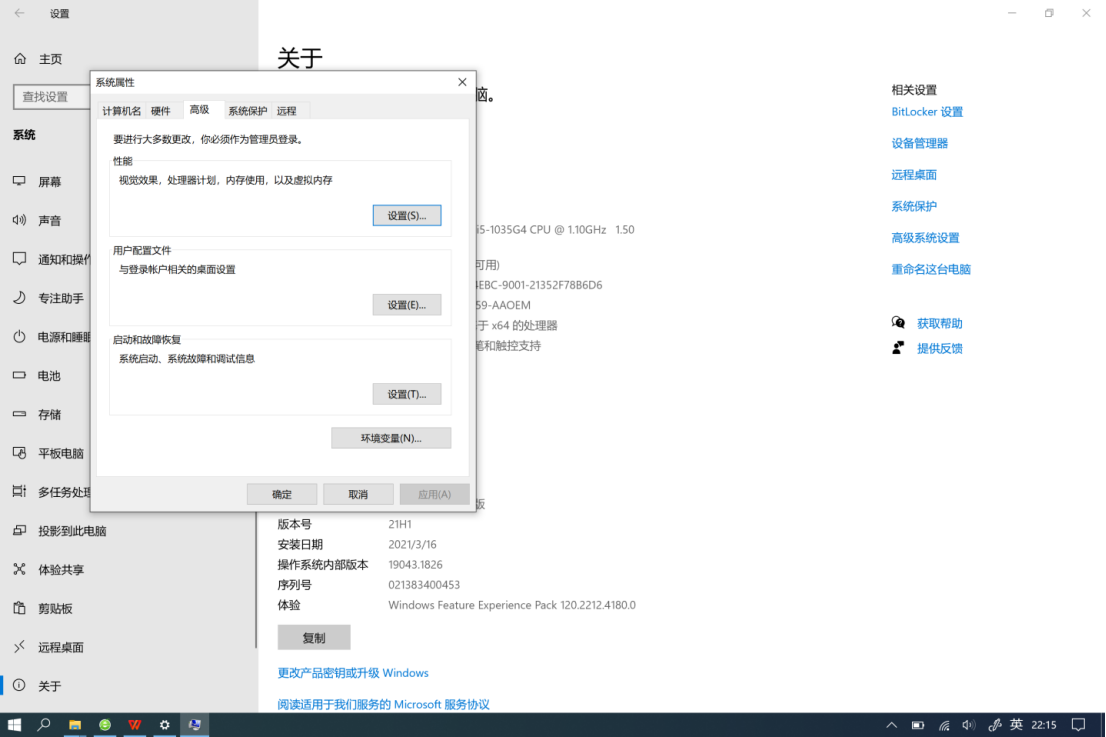Open 环境变量(N)... dialog
The image size is (1106, 737).
tap(391, 438)
